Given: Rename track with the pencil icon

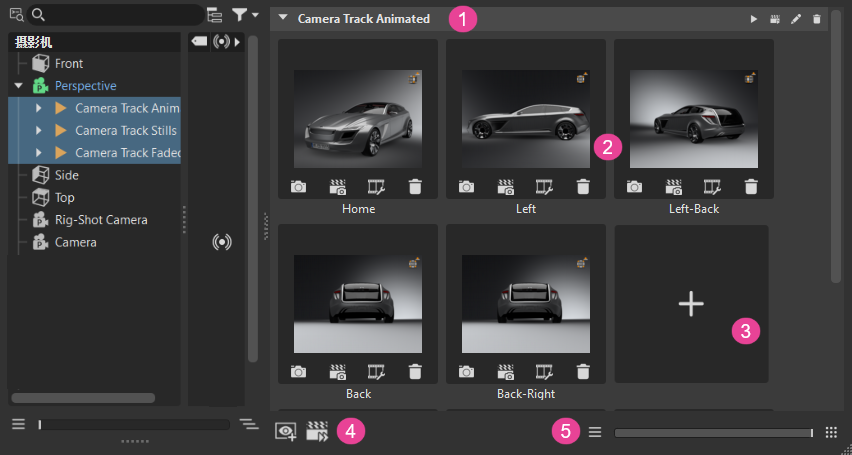Looking at the screenshot, I should (796, 19).
